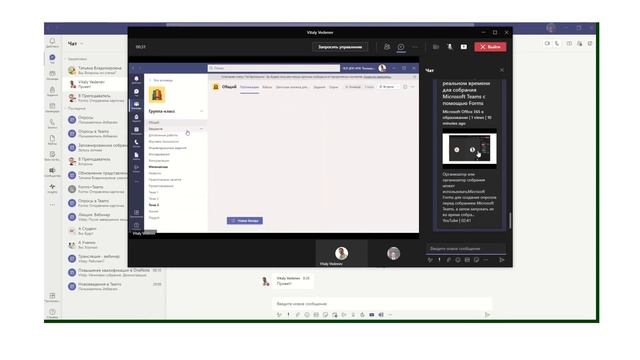Select Записная книжка tab in shared channel
640x360 pixels.
click(292, 87)
